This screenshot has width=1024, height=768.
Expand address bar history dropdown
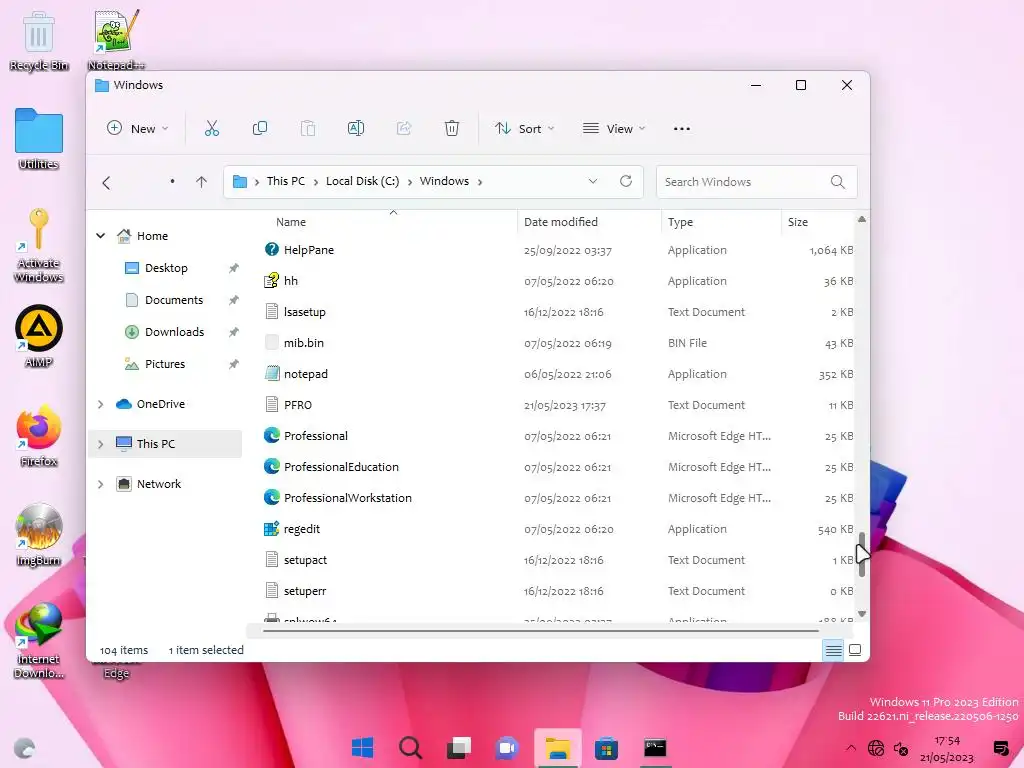[x=592, y=181]
